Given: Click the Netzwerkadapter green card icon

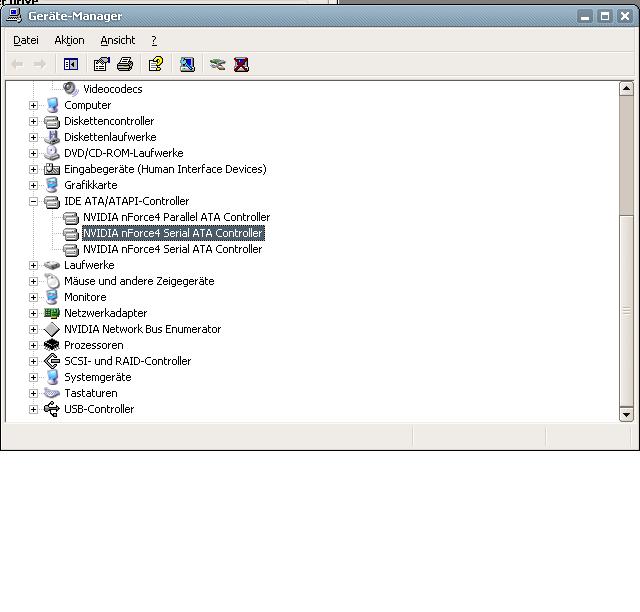Looking at the screenshot, I should pos(52,313).
